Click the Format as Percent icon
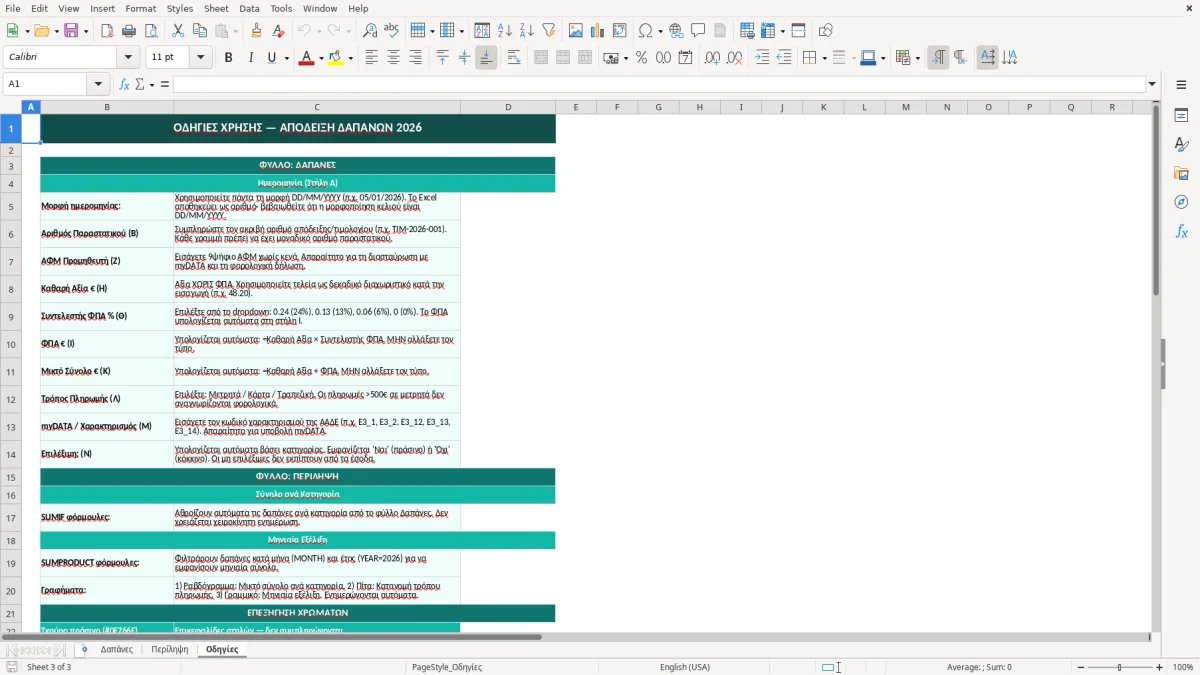 pos(641,58)
